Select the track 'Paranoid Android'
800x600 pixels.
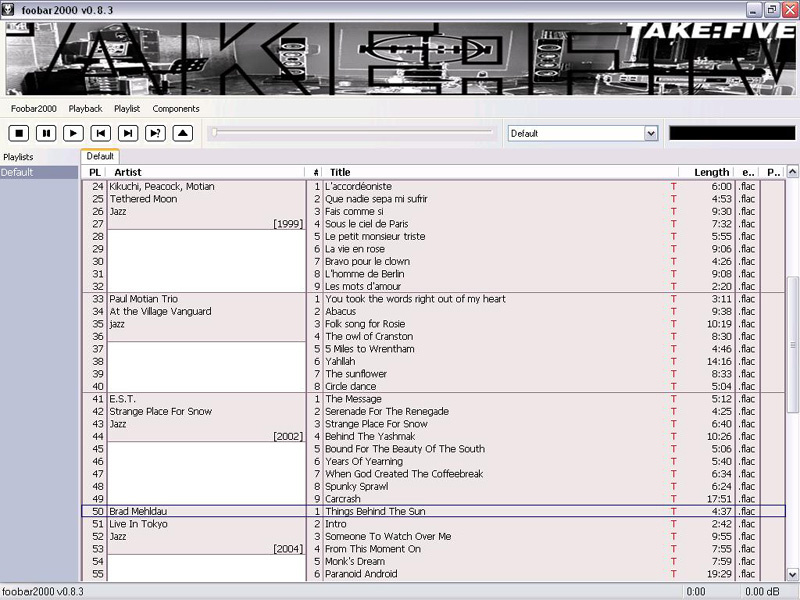coord(361,574)
